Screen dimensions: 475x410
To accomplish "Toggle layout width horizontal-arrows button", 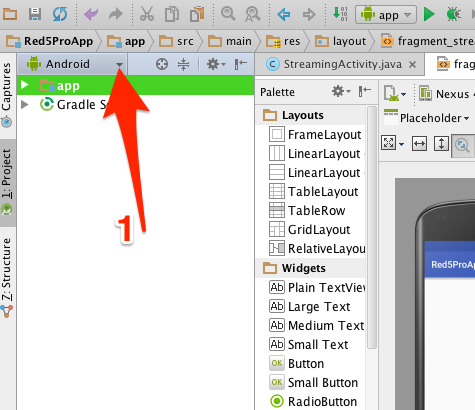I will point(419,144).
